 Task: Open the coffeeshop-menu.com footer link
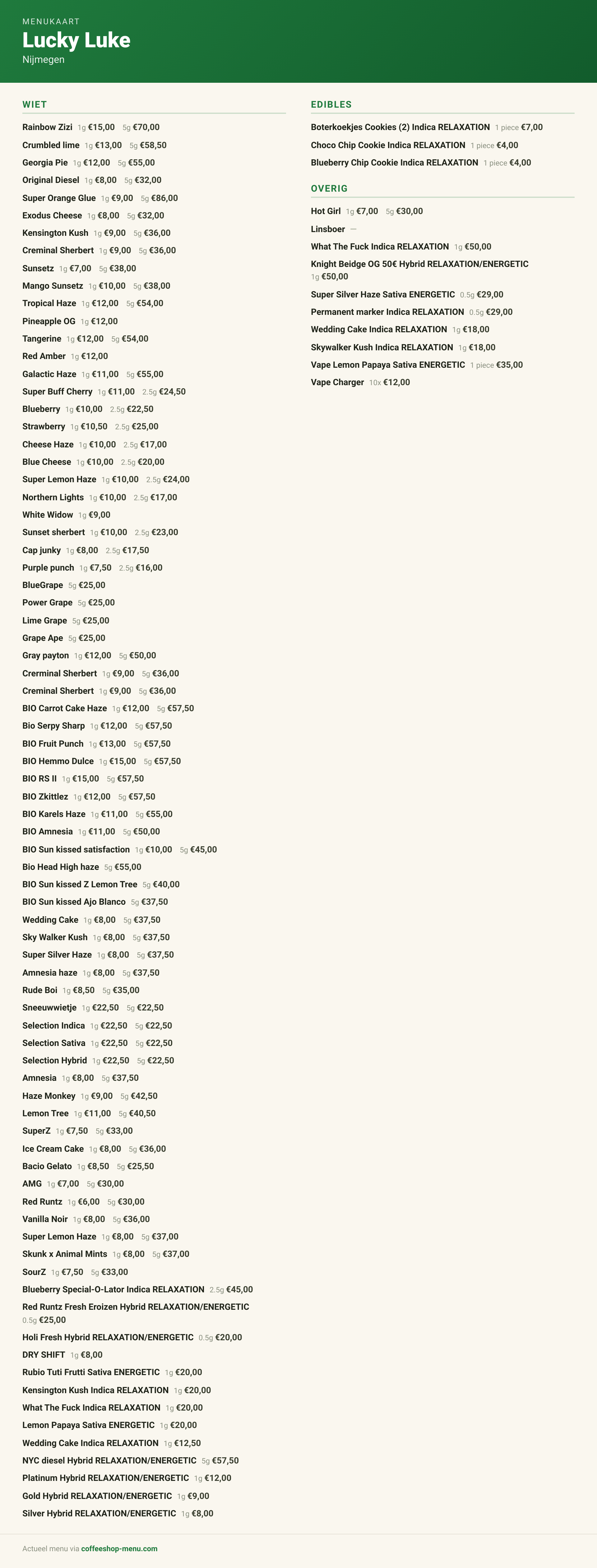119,1548
